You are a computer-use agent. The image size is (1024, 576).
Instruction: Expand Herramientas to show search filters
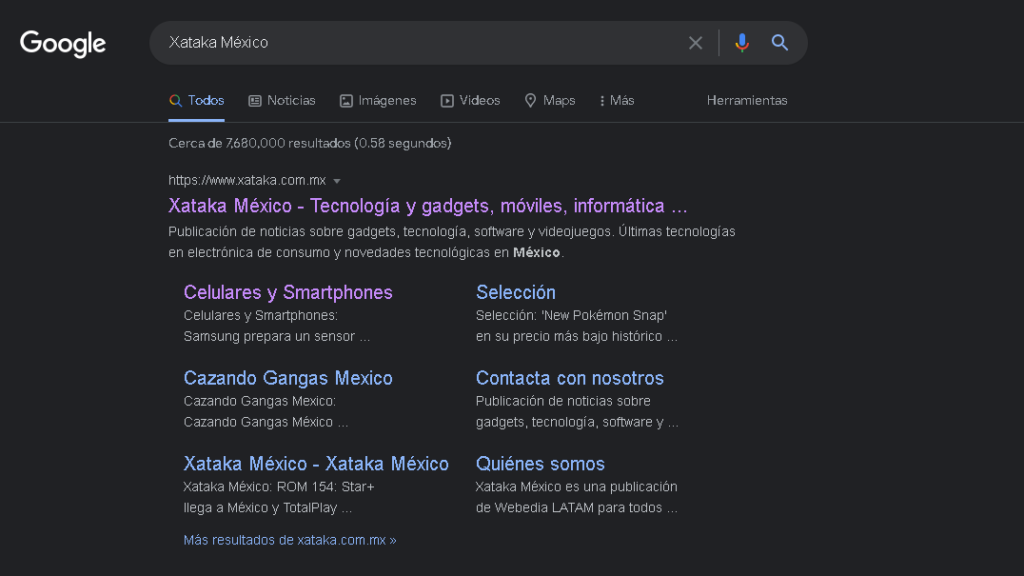tap(747, 100)
